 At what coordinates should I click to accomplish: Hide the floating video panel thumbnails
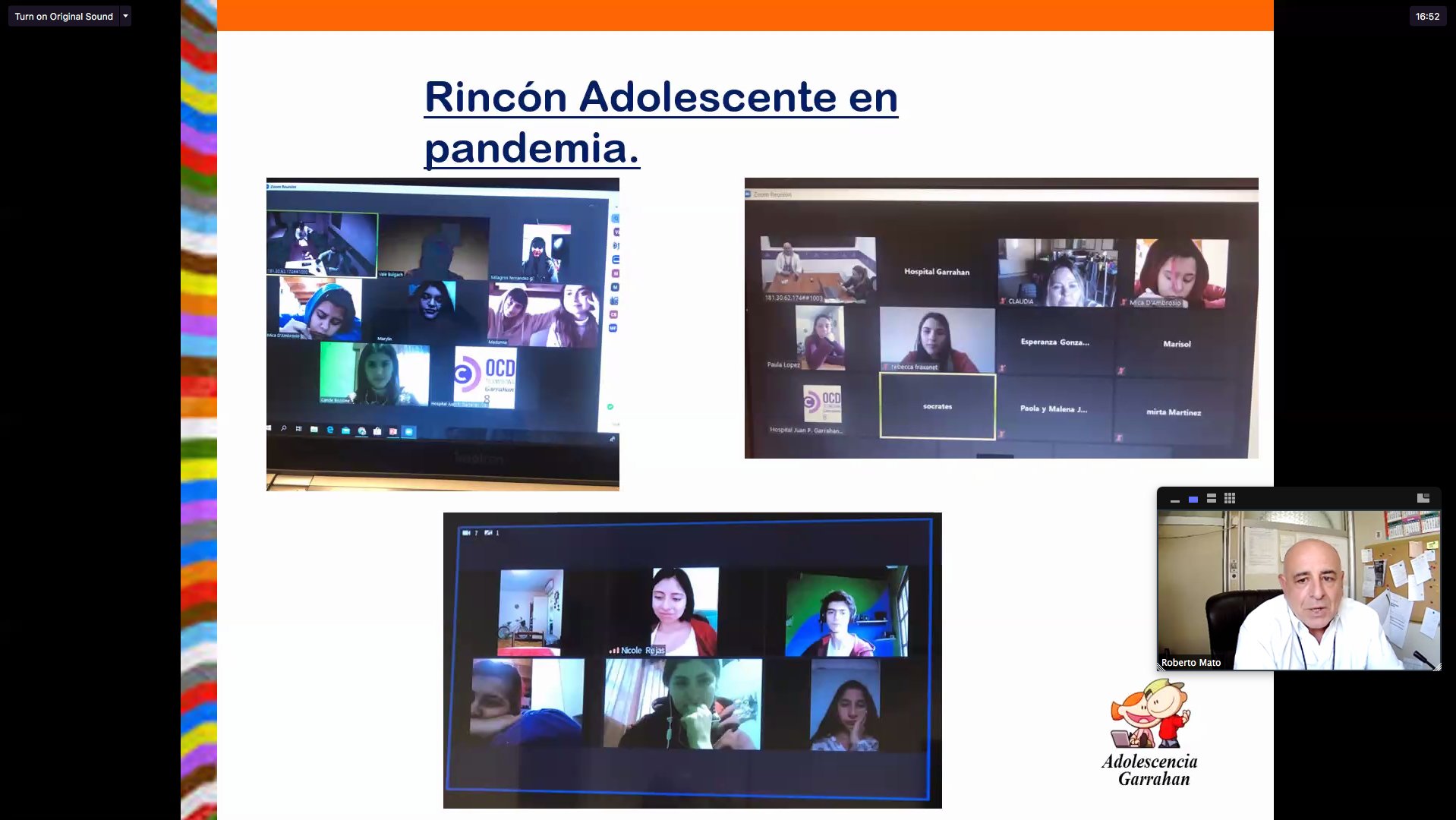click(1174, 499)
